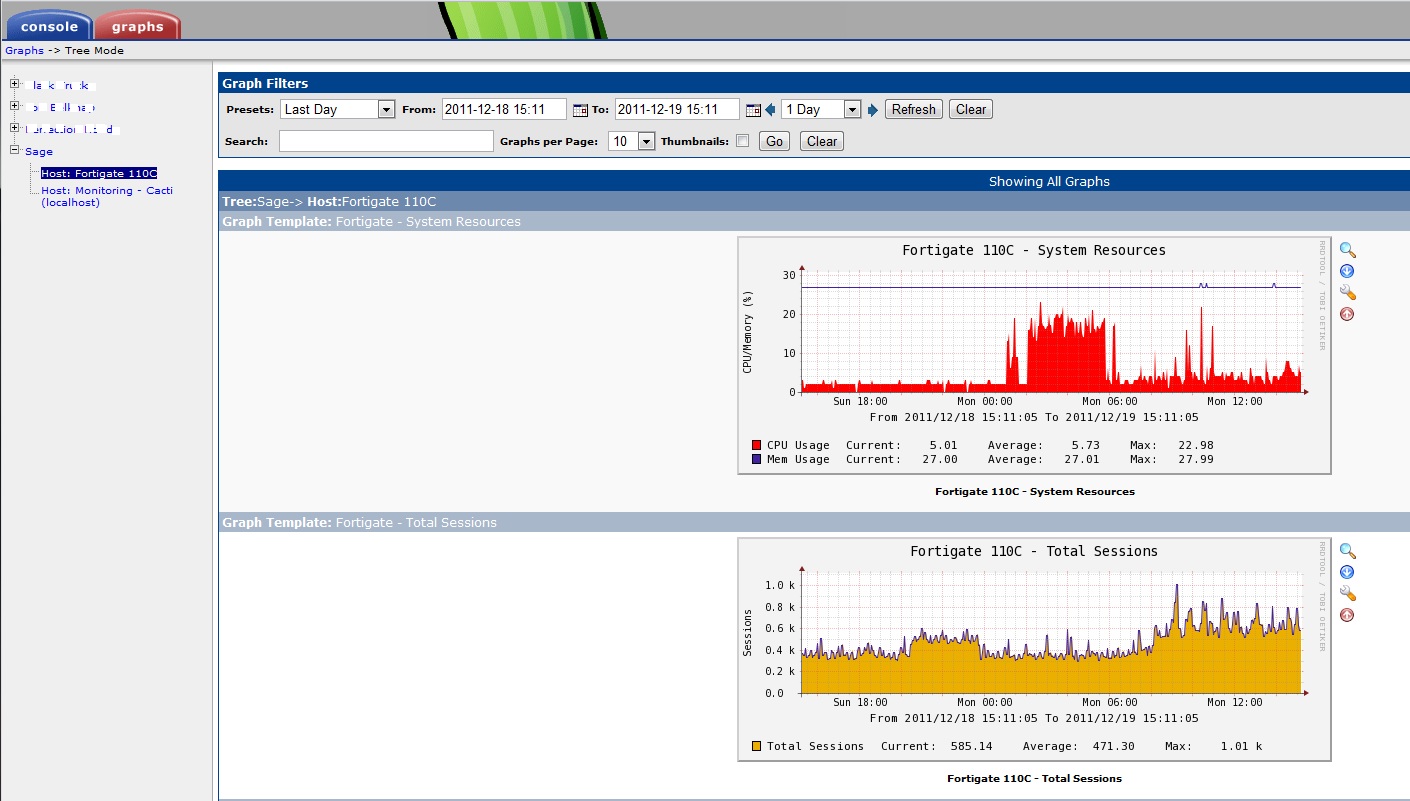Select Host: Fortigate 110C in tree
Screen dimensions: 1410x801
(x=99, y=174)
